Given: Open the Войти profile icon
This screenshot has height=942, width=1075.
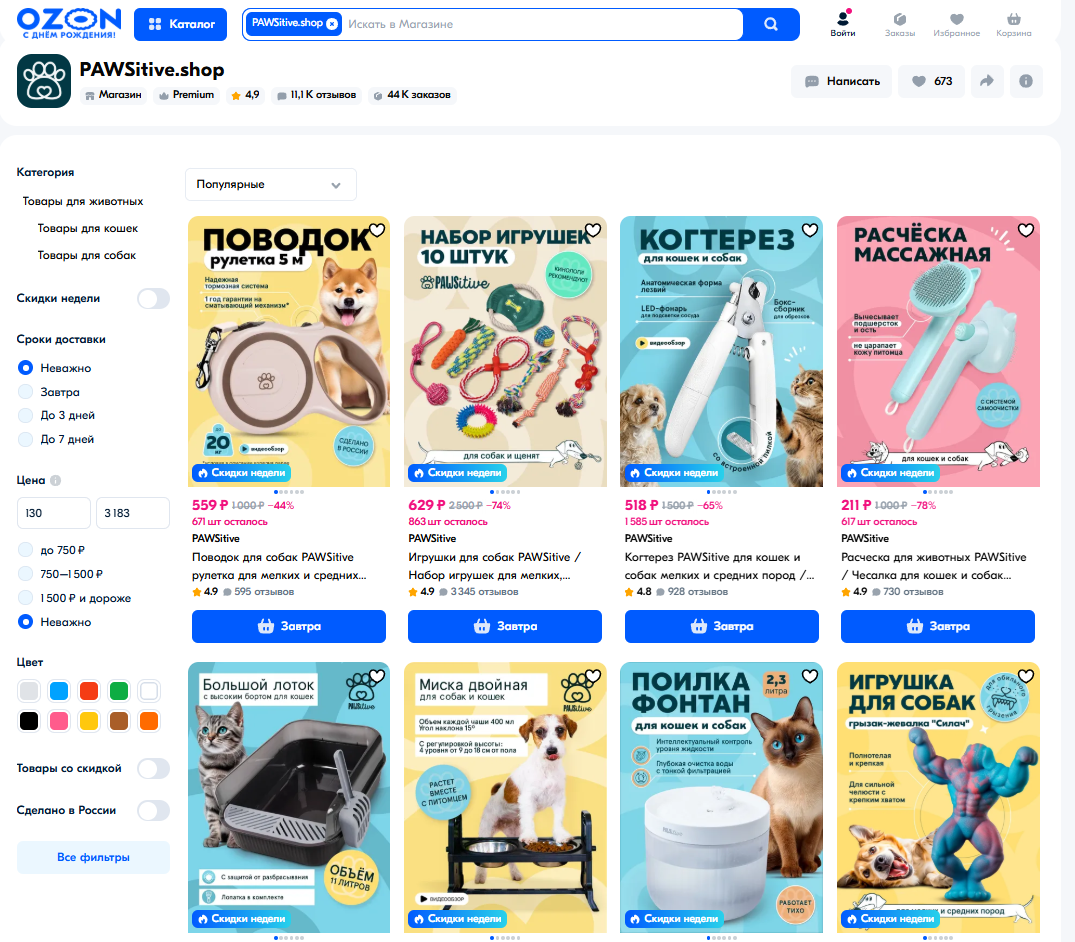Looking at the screenshot, I should coord(843,23).
